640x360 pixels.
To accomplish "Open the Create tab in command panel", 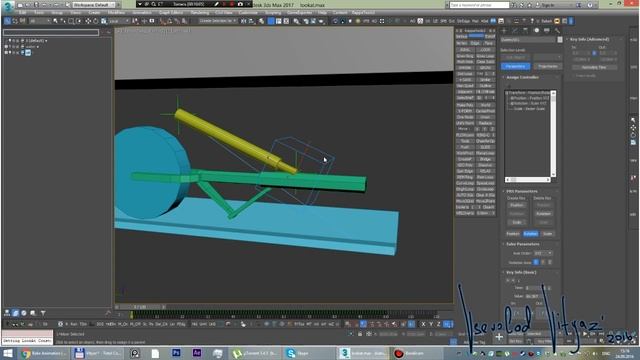I will pyautogui.click(x=504, y=31).
